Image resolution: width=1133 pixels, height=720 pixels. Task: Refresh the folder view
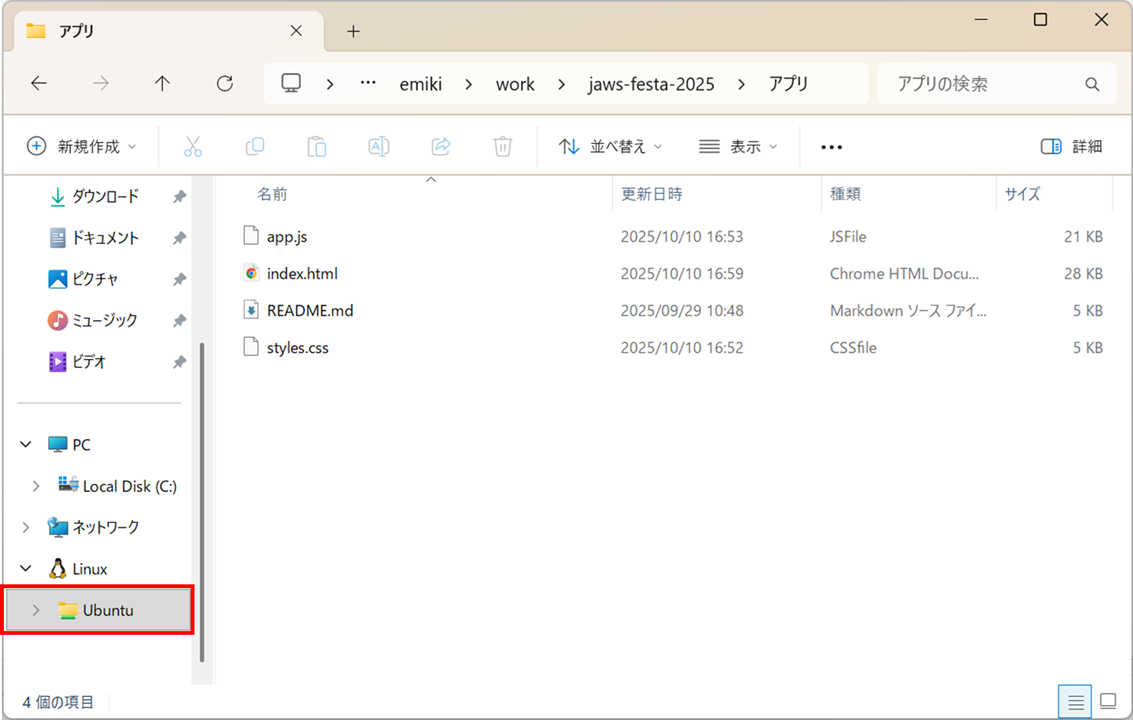click(x=224, y=83)
